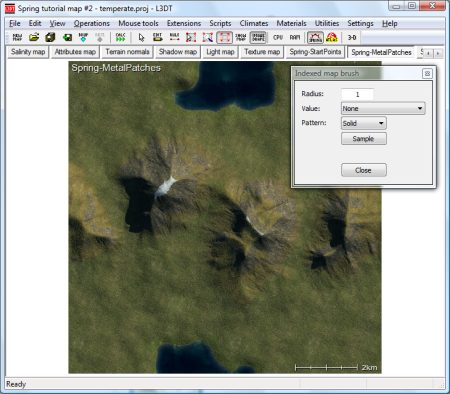Screen dimensions: 450x394
Task: Switch to the Spring-StartPoints tab
Action: click(x=315, y=52)
